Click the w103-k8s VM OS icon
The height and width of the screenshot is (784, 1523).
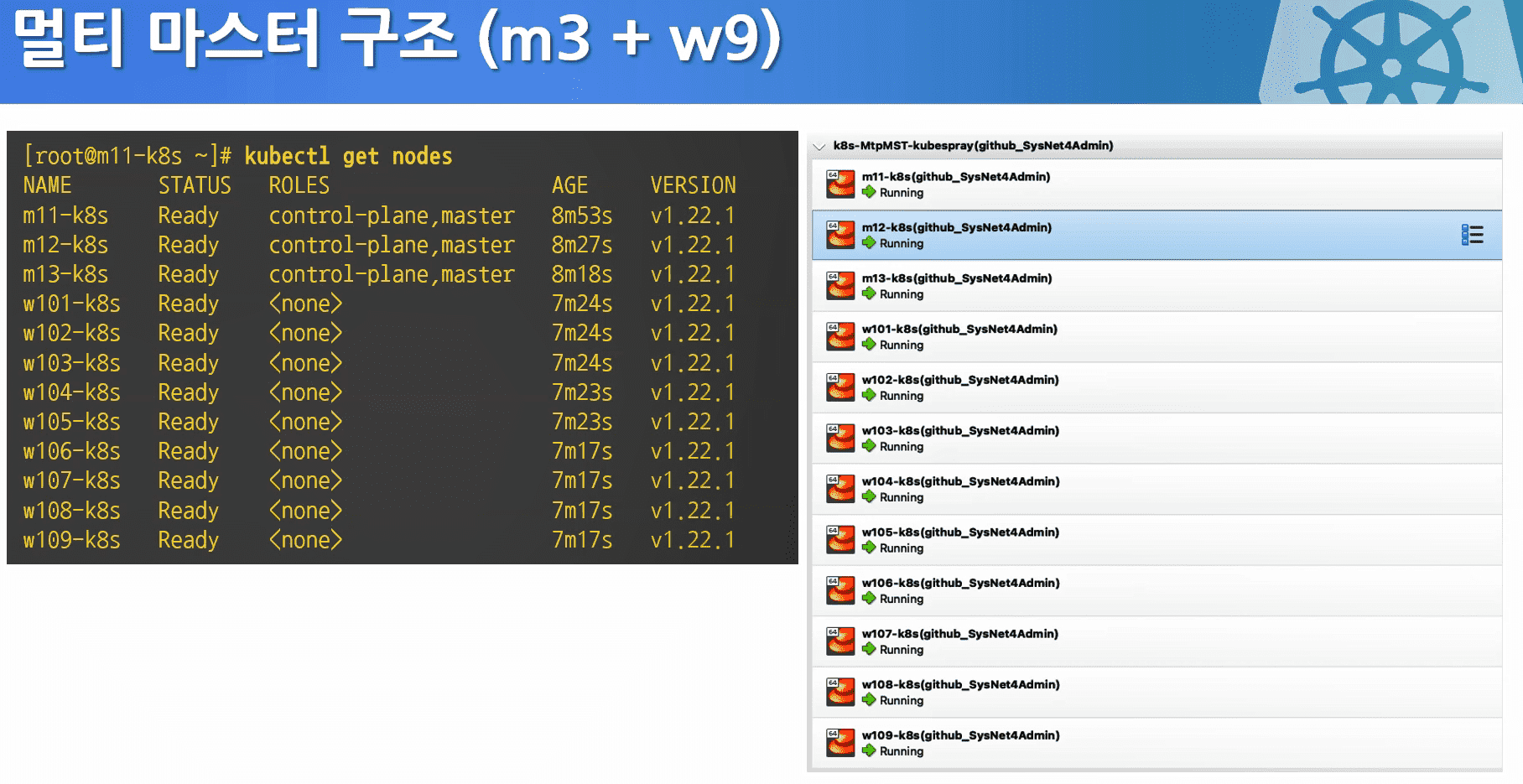click(x=840, y=439)
